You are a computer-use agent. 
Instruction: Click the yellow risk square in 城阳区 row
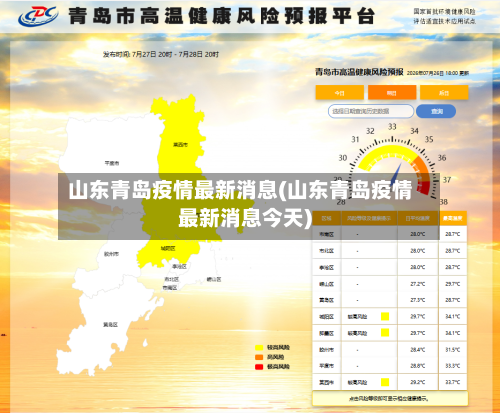click(x=385, y=316)
